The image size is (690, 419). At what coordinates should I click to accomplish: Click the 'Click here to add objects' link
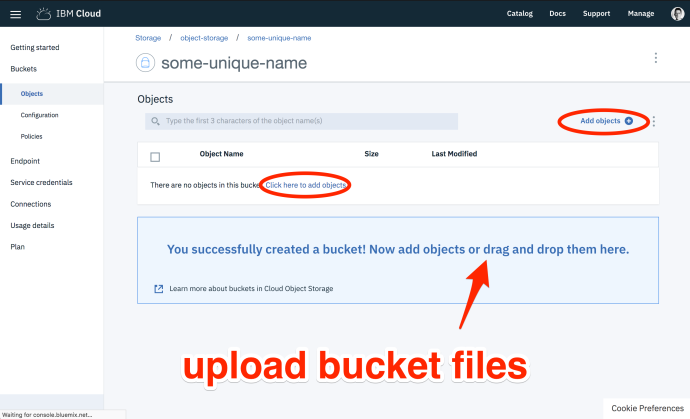point(305,185)
